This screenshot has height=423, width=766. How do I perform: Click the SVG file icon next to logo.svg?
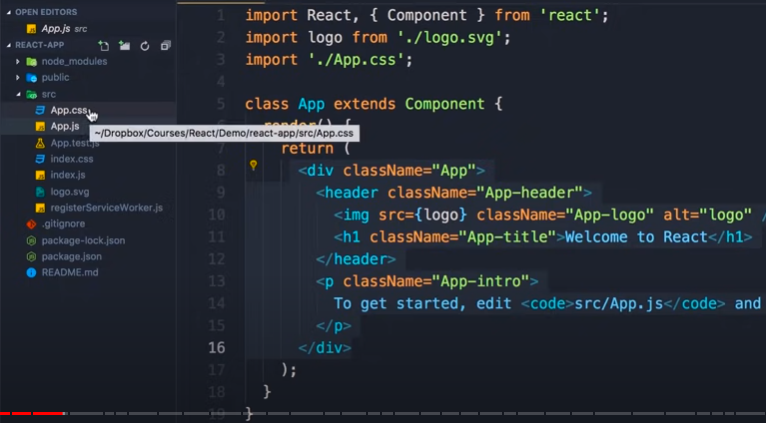[x=41, y=191]
